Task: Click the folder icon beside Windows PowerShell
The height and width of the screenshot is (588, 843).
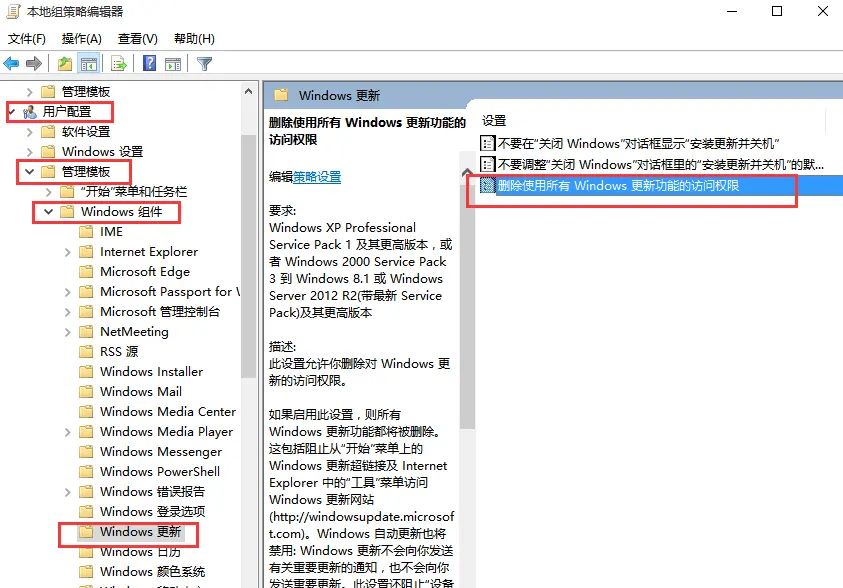Action: [x=86, y=471]
